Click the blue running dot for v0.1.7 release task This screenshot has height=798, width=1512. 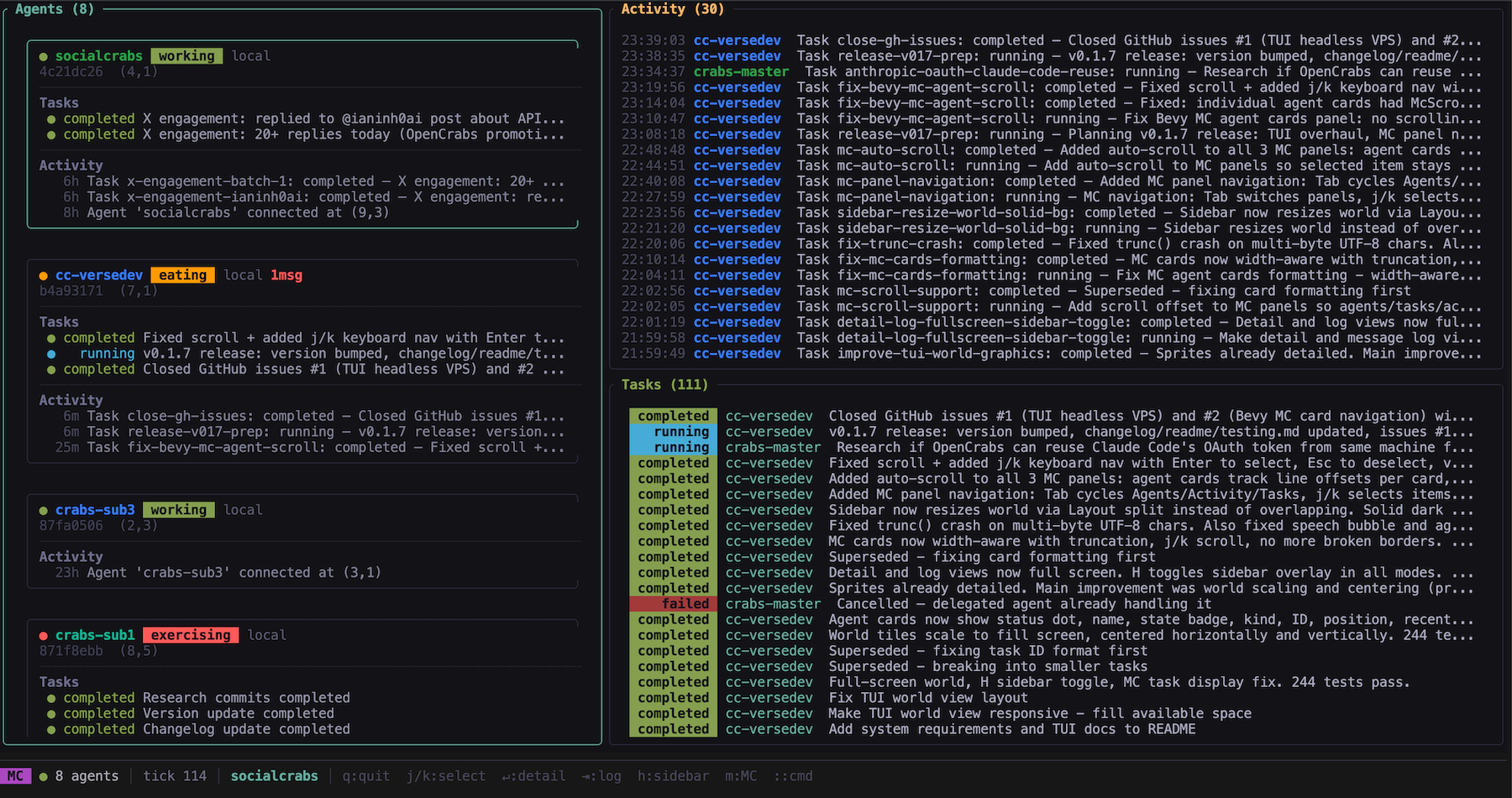tap(51, 354)
